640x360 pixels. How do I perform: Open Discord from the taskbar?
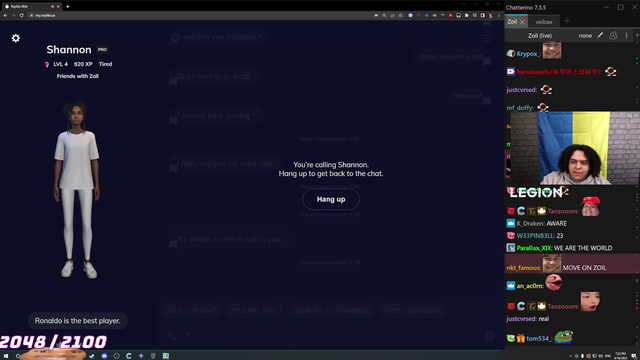click(104, 356)
